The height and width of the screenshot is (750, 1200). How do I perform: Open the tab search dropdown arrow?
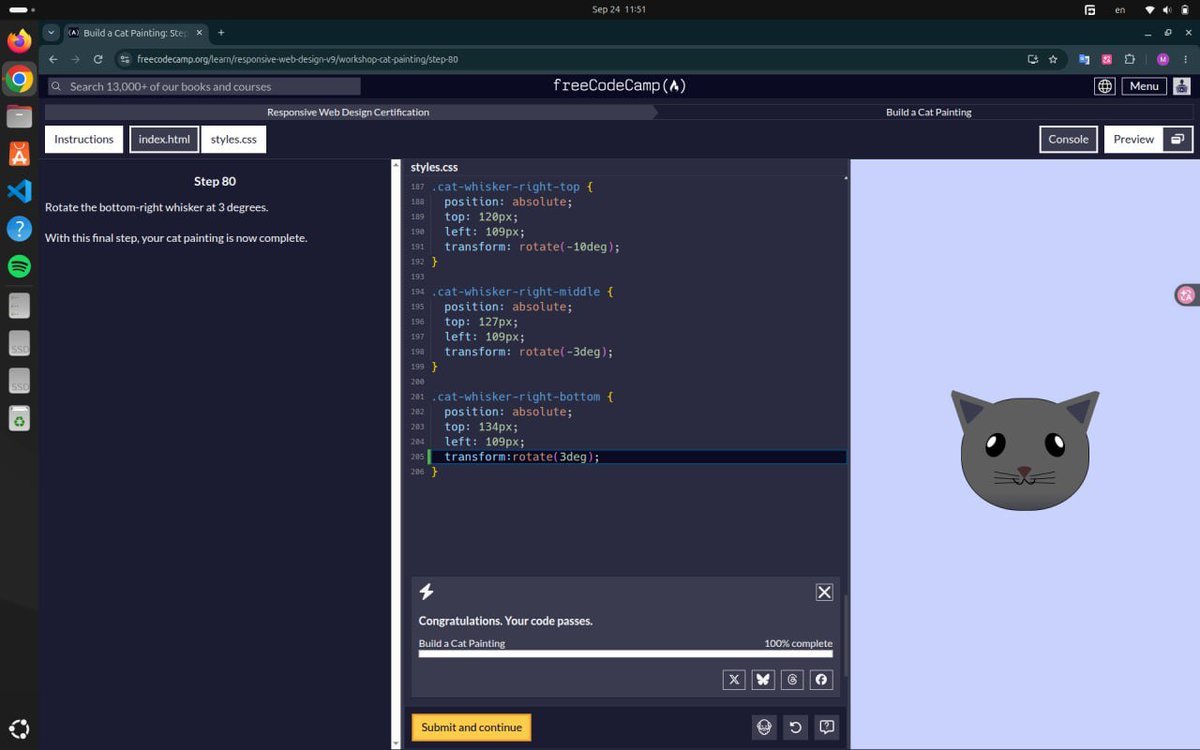[52, 33]
